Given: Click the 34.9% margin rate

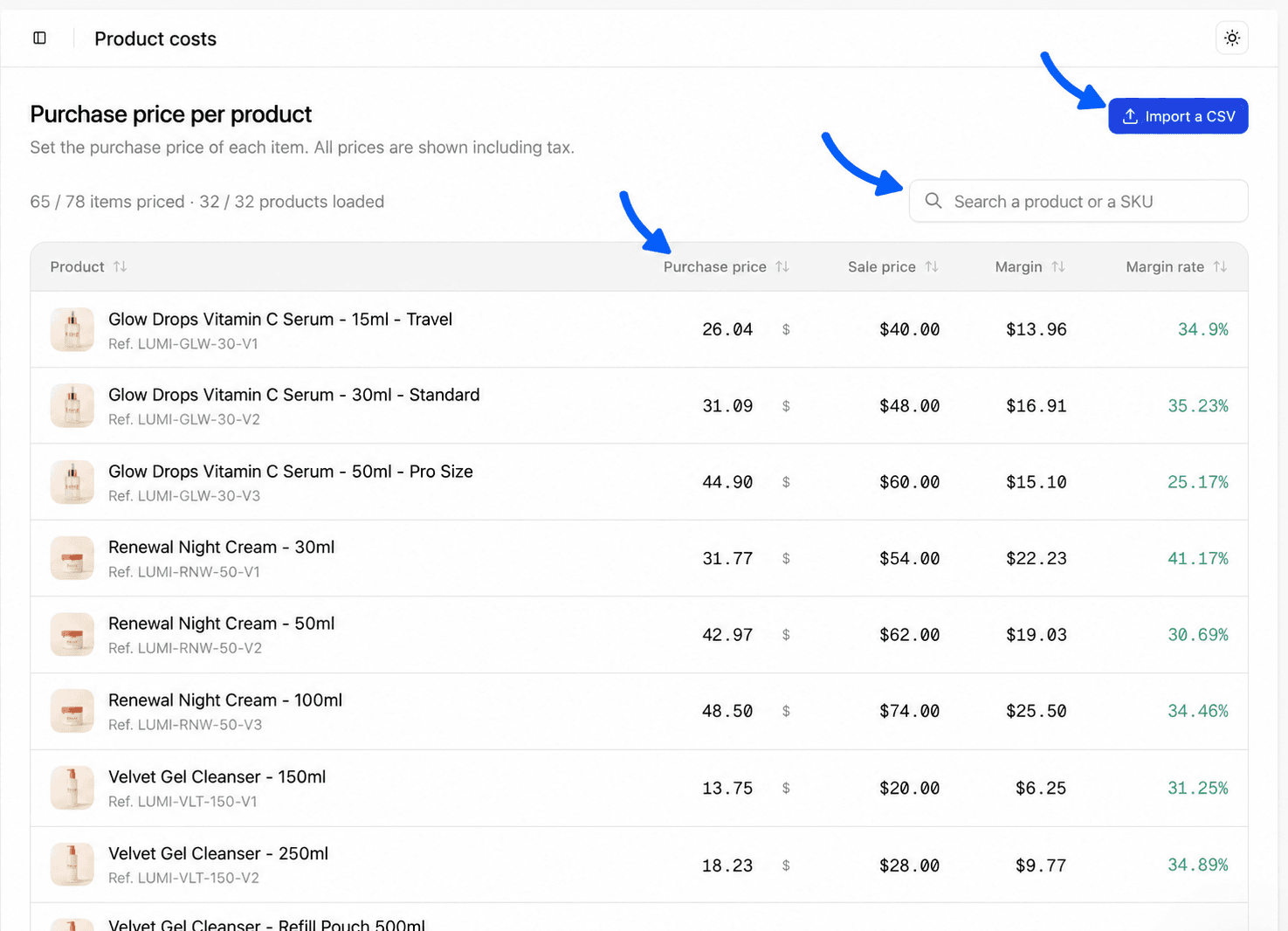Looking at the screenshot, I should [1202, 329].
